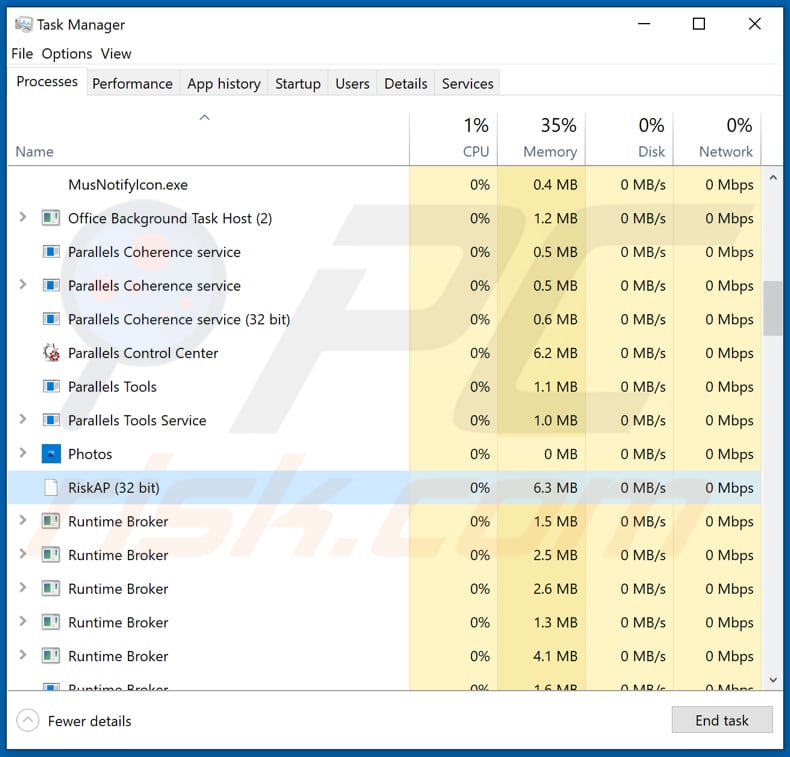Sort processes by Network column
The image size is (790, 757).
pyautogui.click(x=717, y=139)
